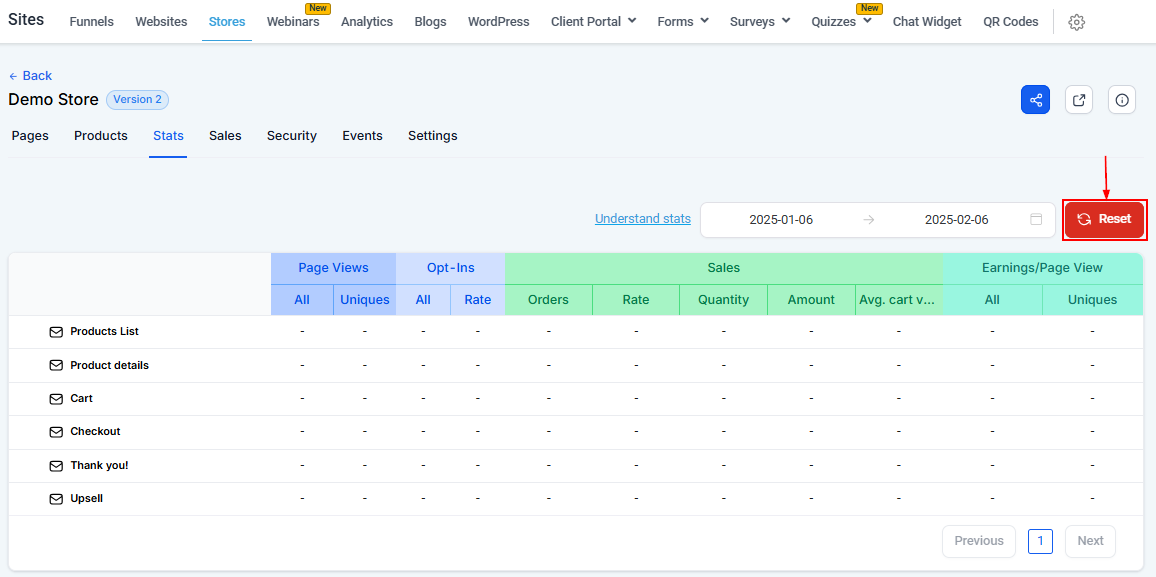Click the Earnings/Page View group header
The height and width of the screenshot is (577, 1156).
pos(1042,268)
